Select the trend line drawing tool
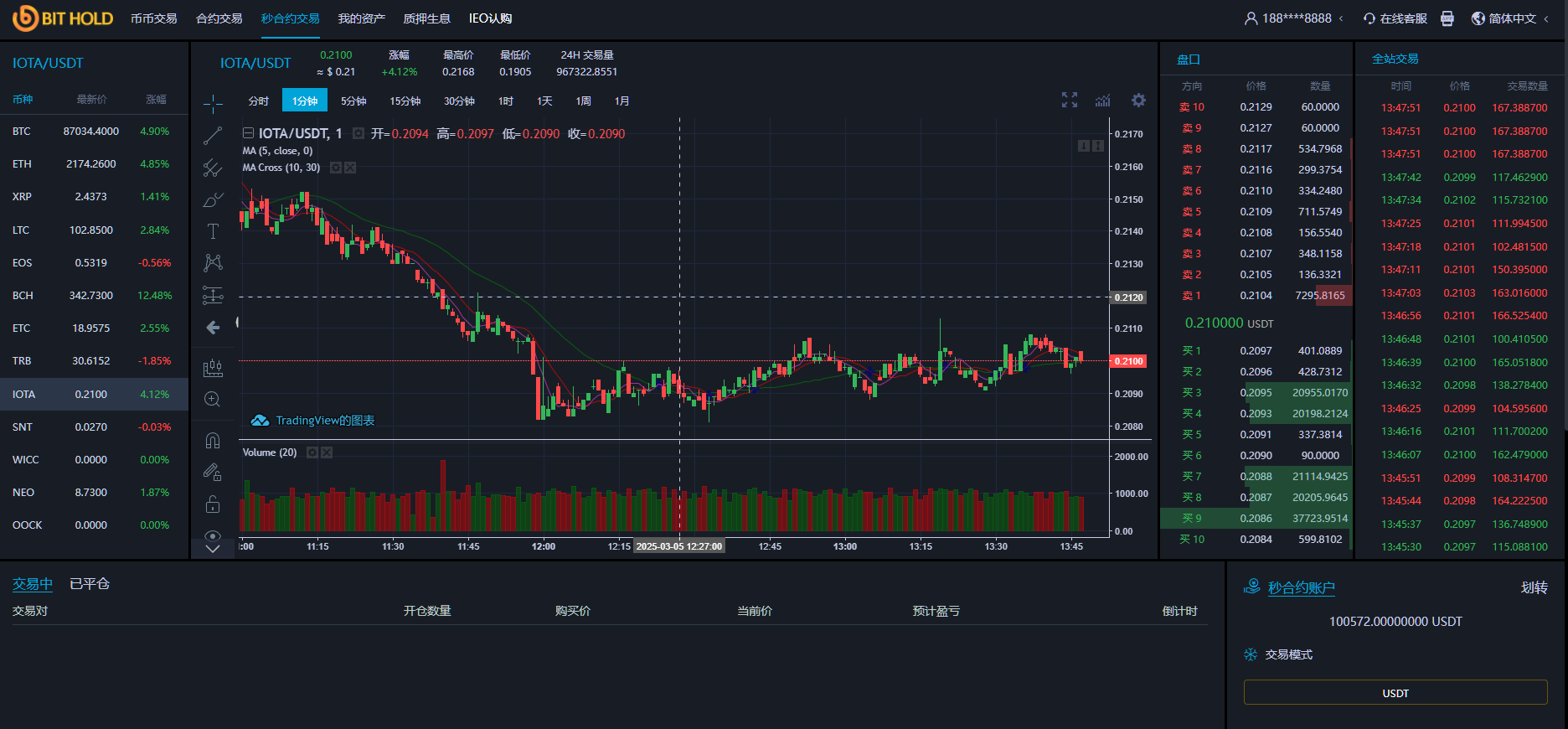Screen dimensions: 1568x729 coord(213,136)
